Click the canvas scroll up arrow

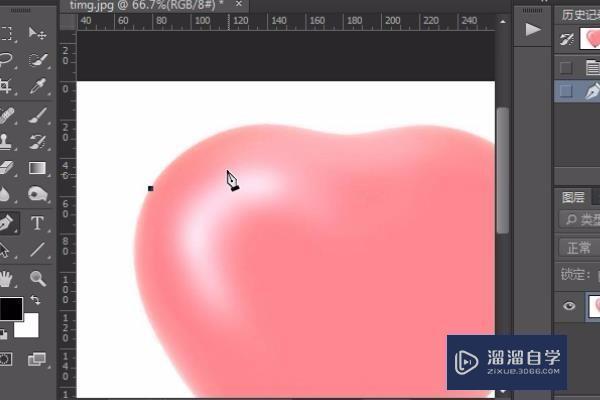(503, 22)
